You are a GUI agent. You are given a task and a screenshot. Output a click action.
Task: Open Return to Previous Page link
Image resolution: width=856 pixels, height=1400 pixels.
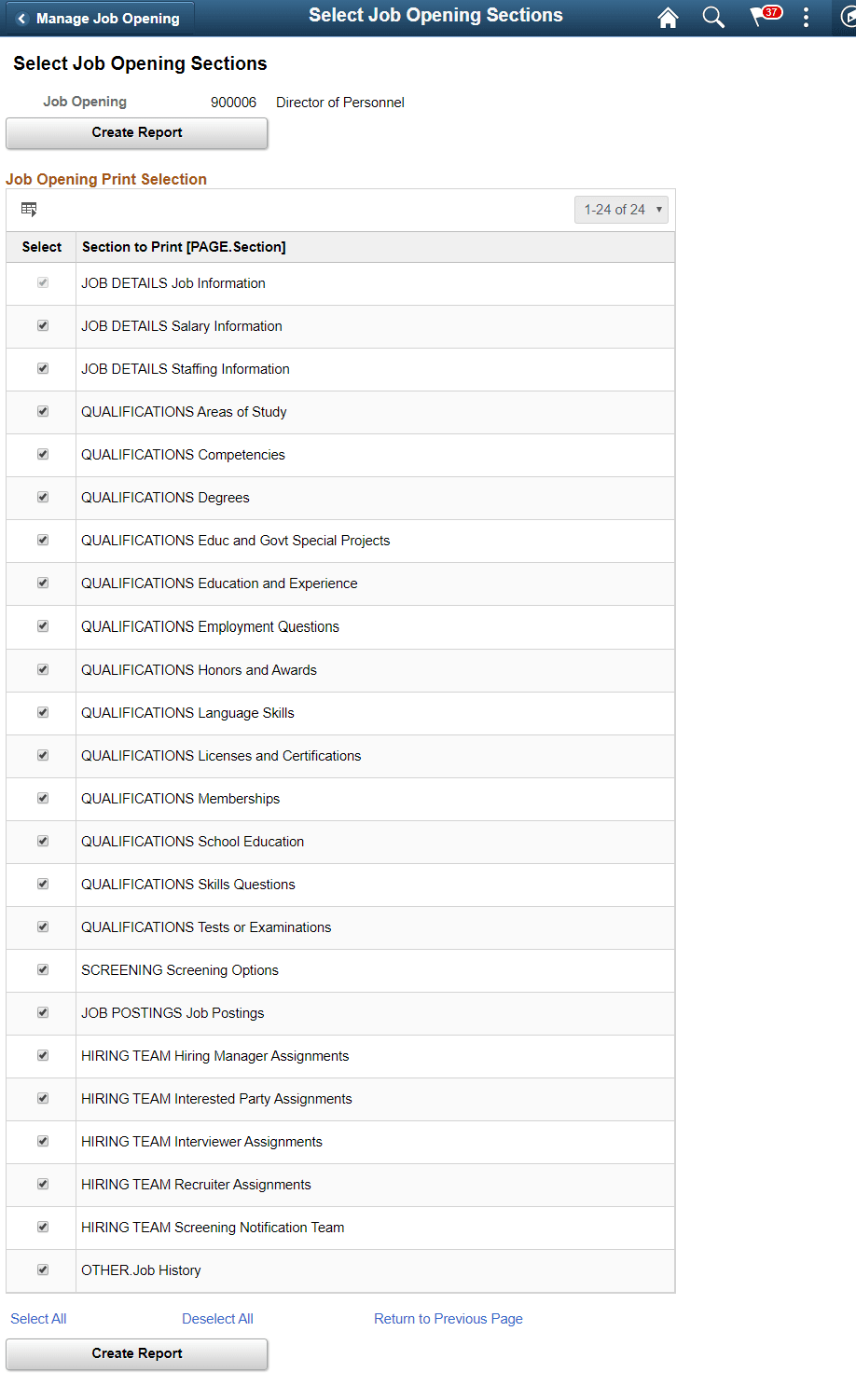click(448, 1318)
